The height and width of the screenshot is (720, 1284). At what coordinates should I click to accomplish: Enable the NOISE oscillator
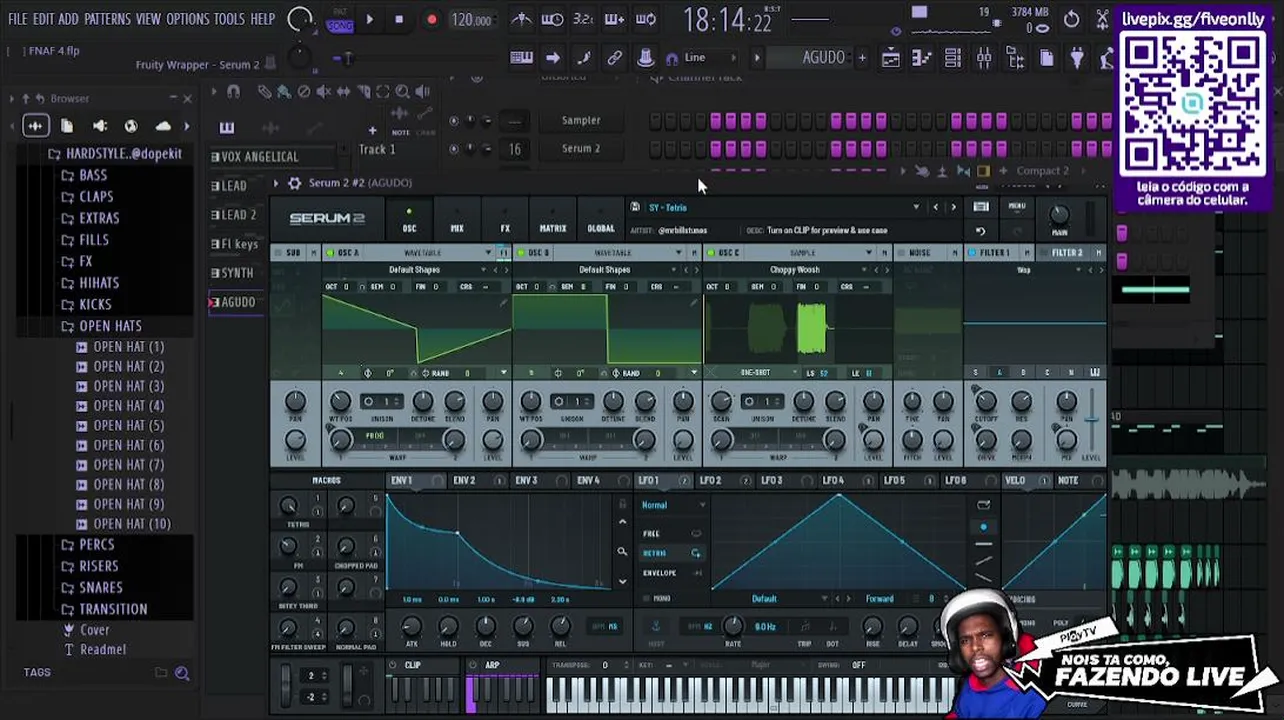point(902,253)
